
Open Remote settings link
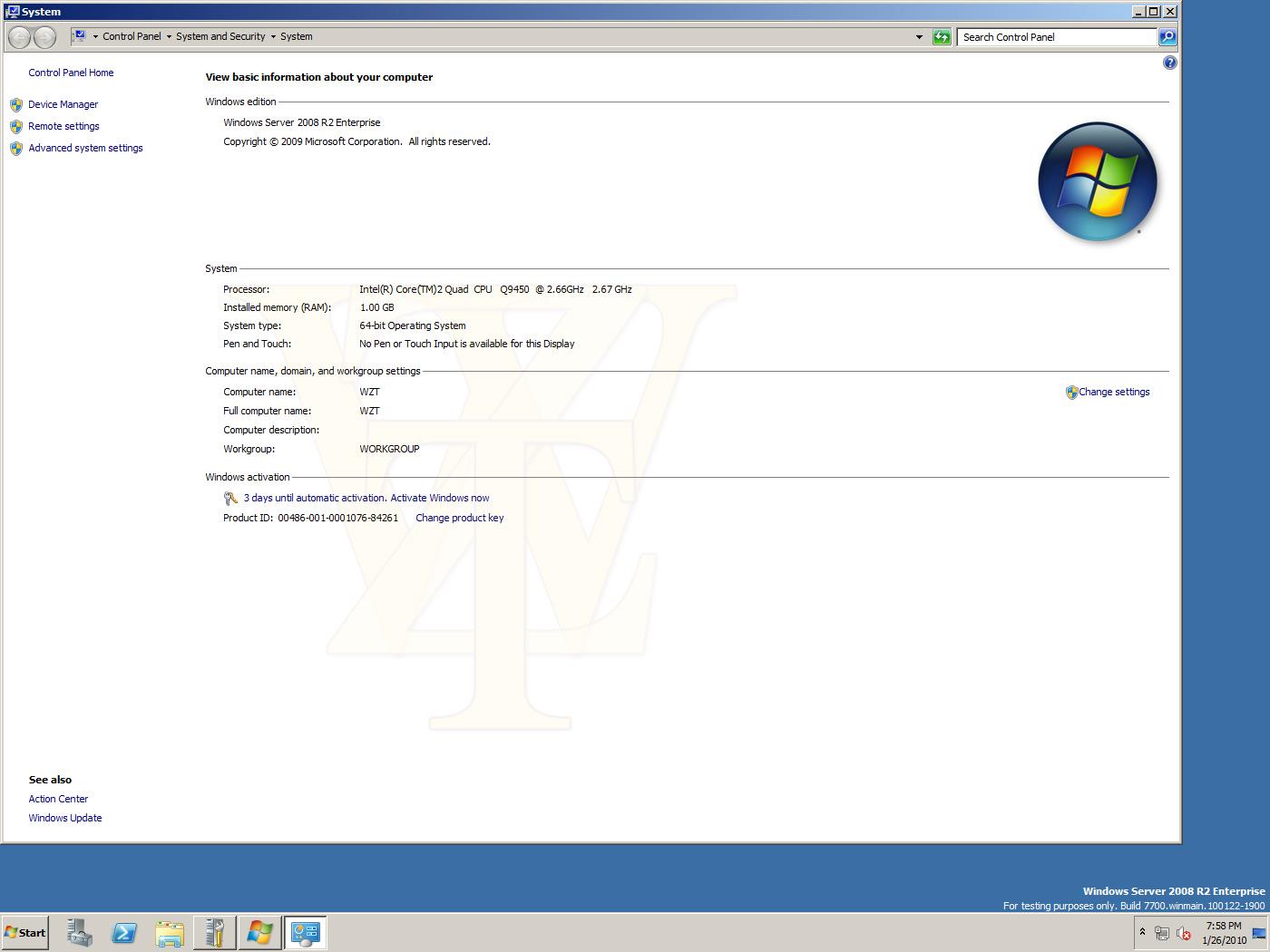coord(63,126)
